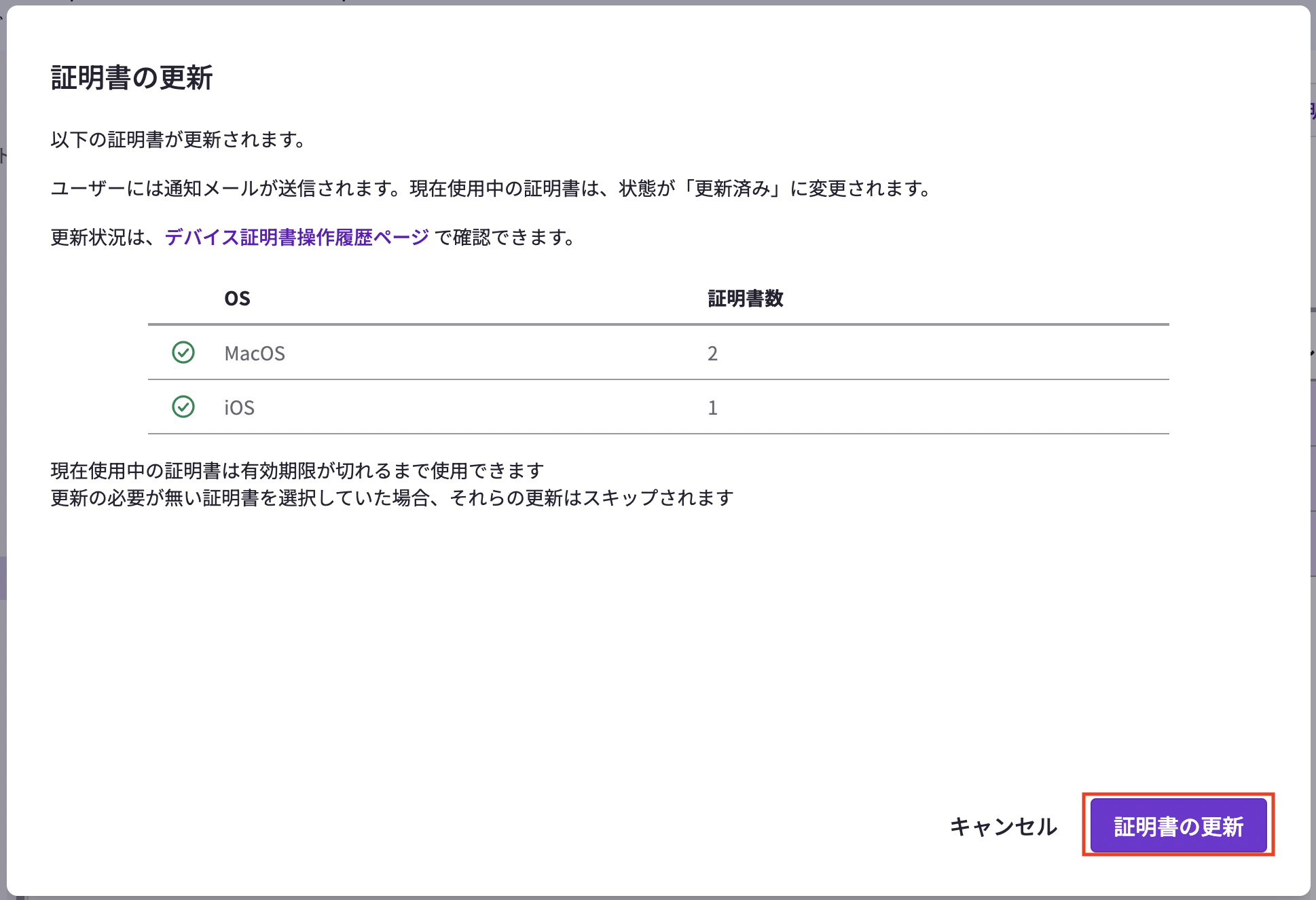This screenshot has height=900, width=1316.
Task: Click the 証明書数 column header
Action: 746,299
